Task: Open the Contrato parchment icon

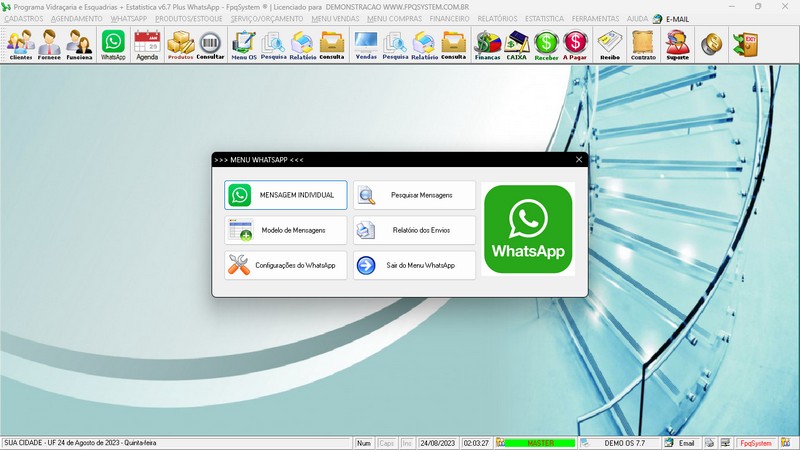Action: click(x=643, y=45)
